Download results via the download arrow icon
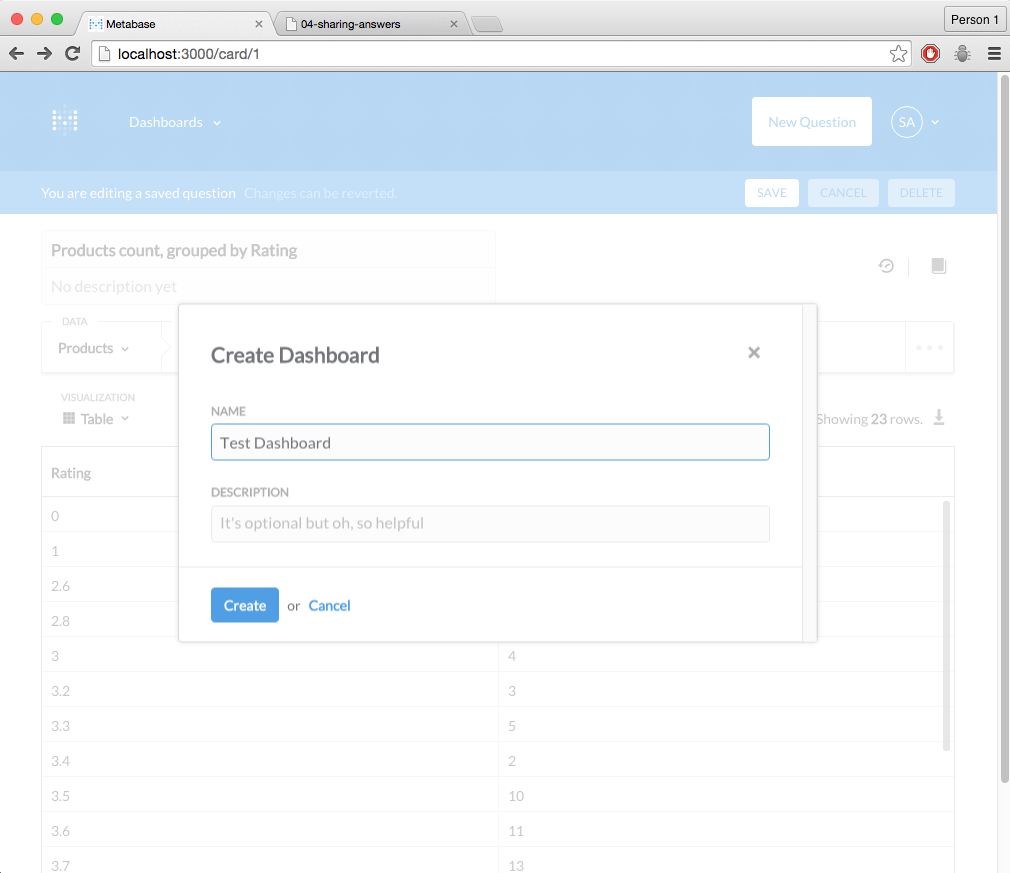 click(939, 418)
